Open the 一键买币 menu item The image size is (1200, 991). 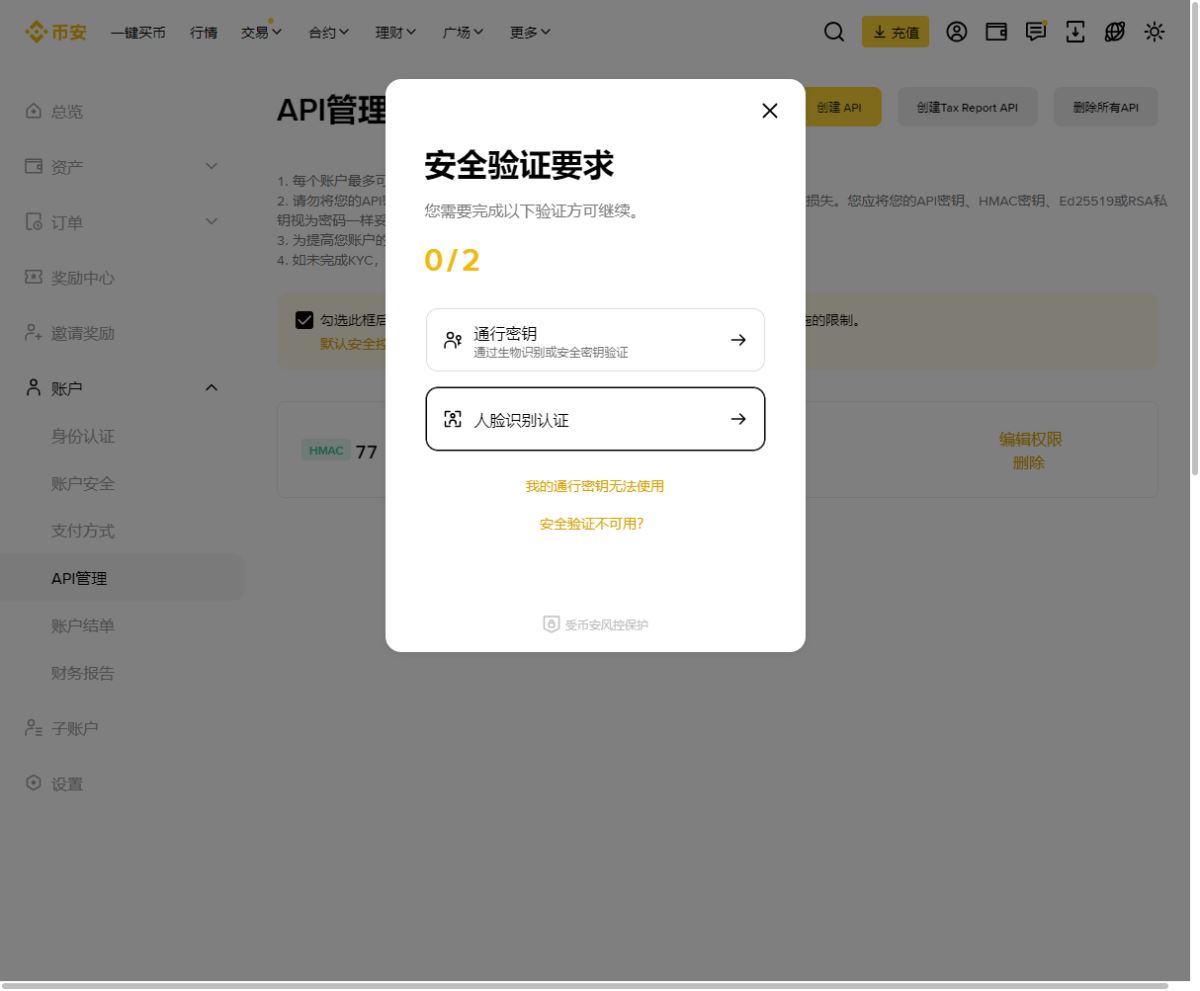(x=140, y=31)
